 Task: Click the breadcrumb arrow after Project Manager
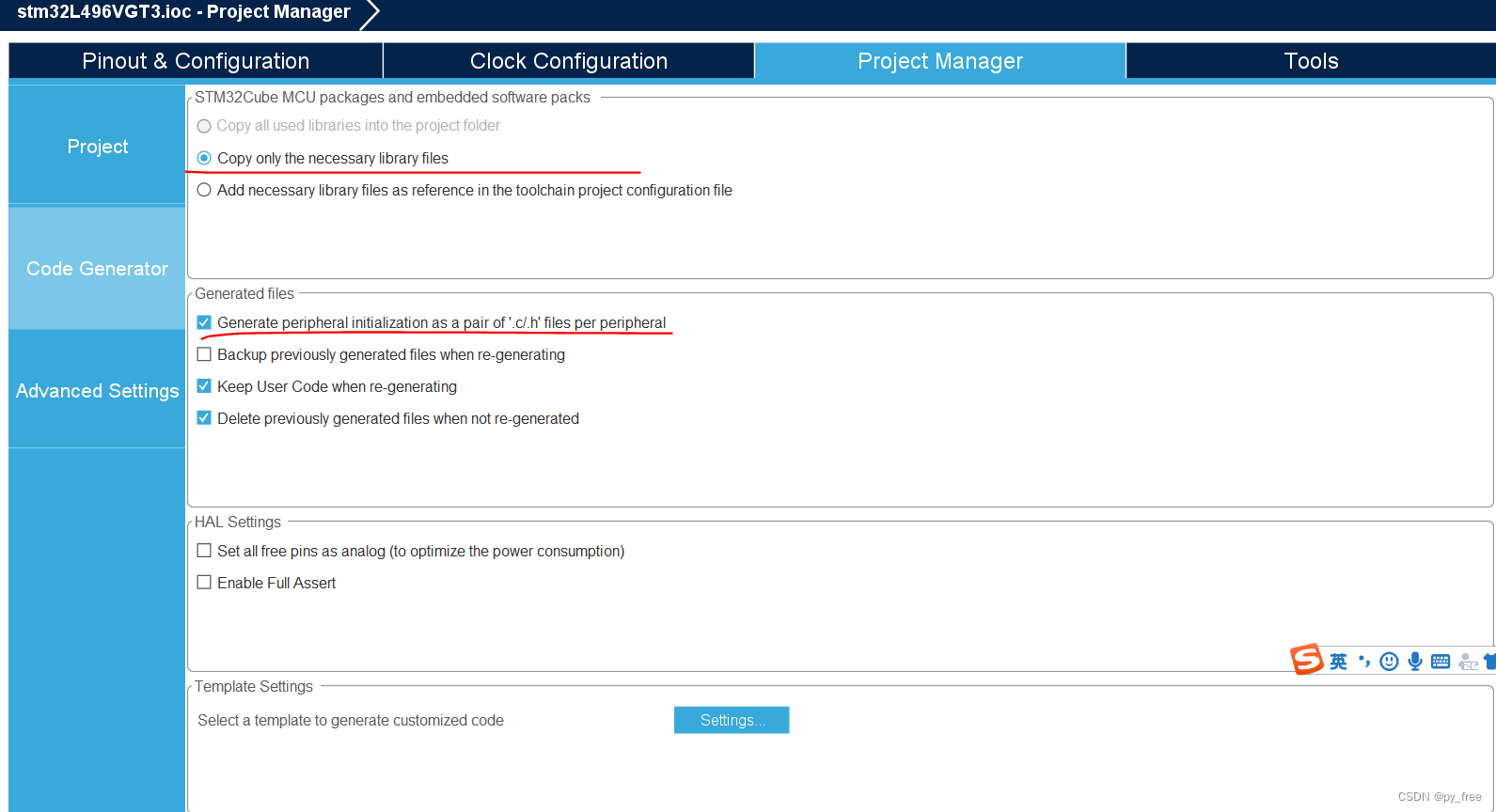(x=370, y=14)
